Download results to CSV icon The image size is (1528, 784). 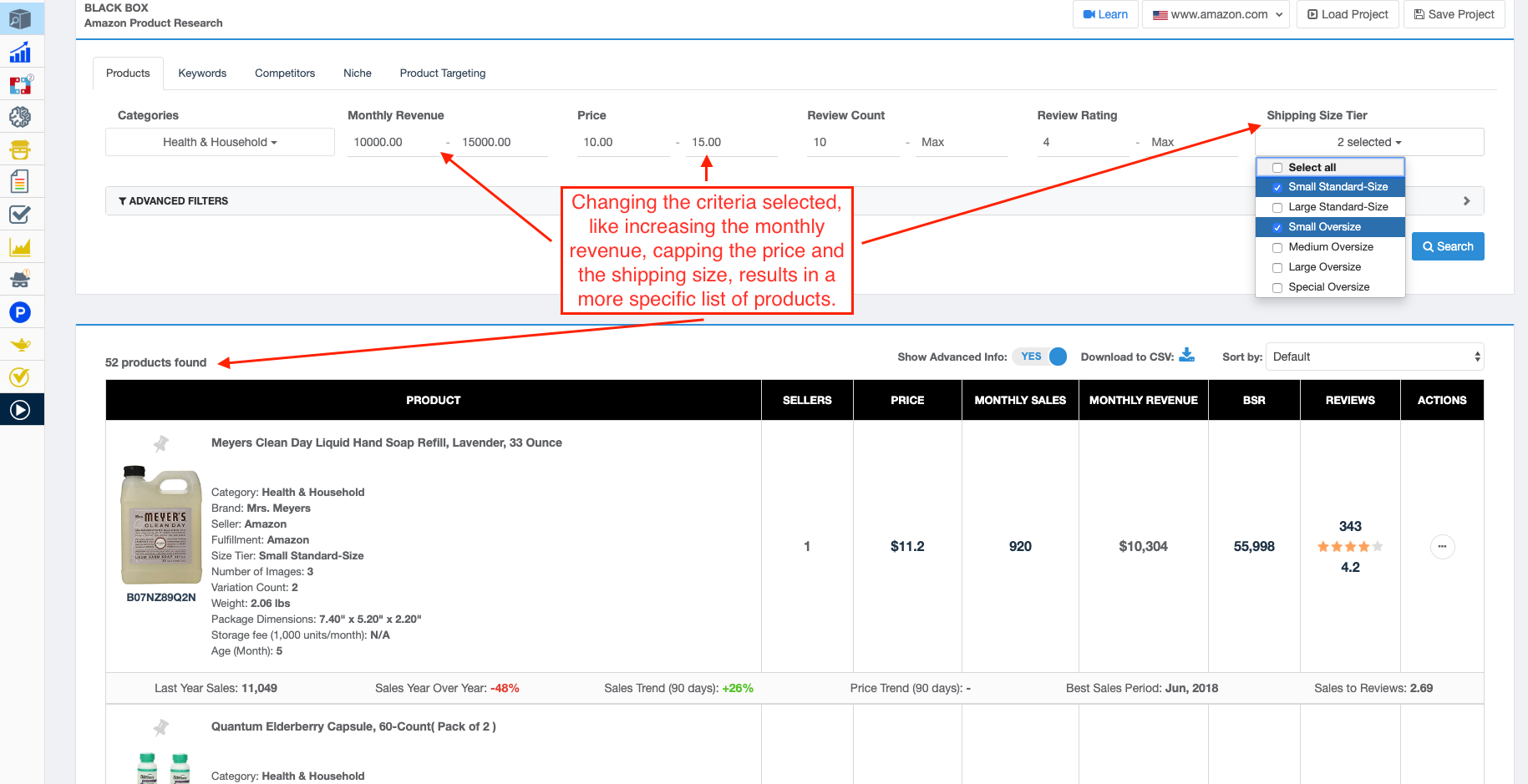pyautogui.click(x=1186, y=356)
